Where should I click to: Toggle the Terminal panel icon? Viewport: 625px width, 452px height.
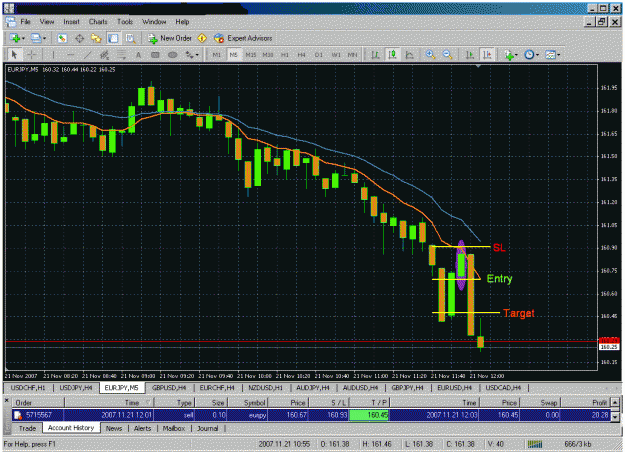113,38
